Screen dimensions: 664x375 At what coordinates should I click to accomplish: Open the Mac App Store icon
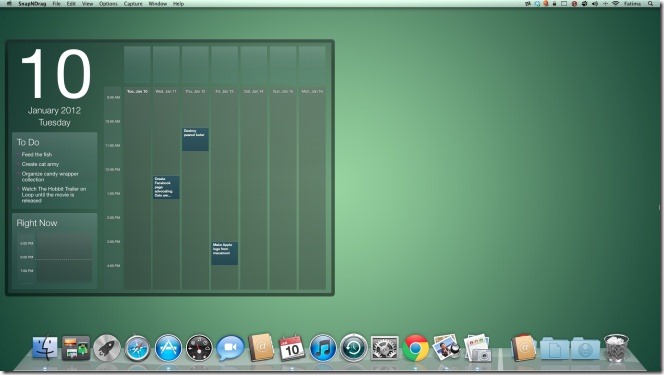tap(168, 348)
